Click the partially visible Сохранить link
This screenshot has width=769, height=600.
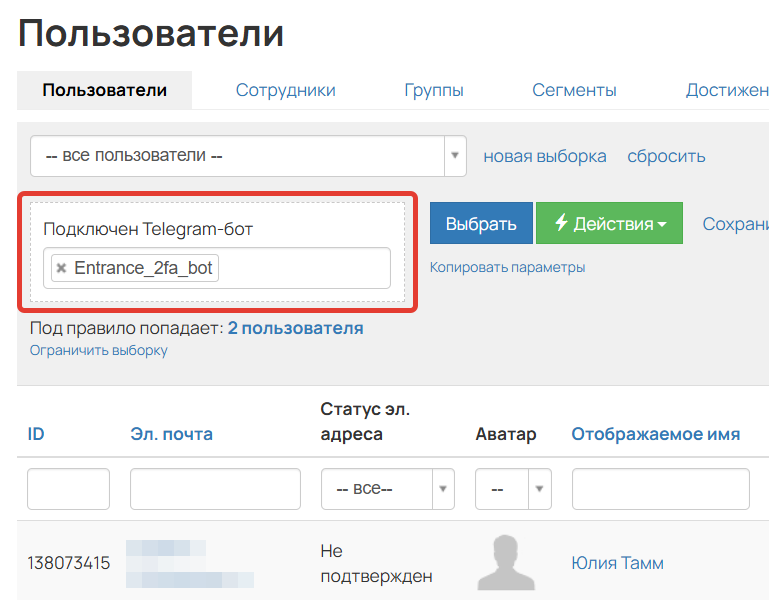(735, 224)
